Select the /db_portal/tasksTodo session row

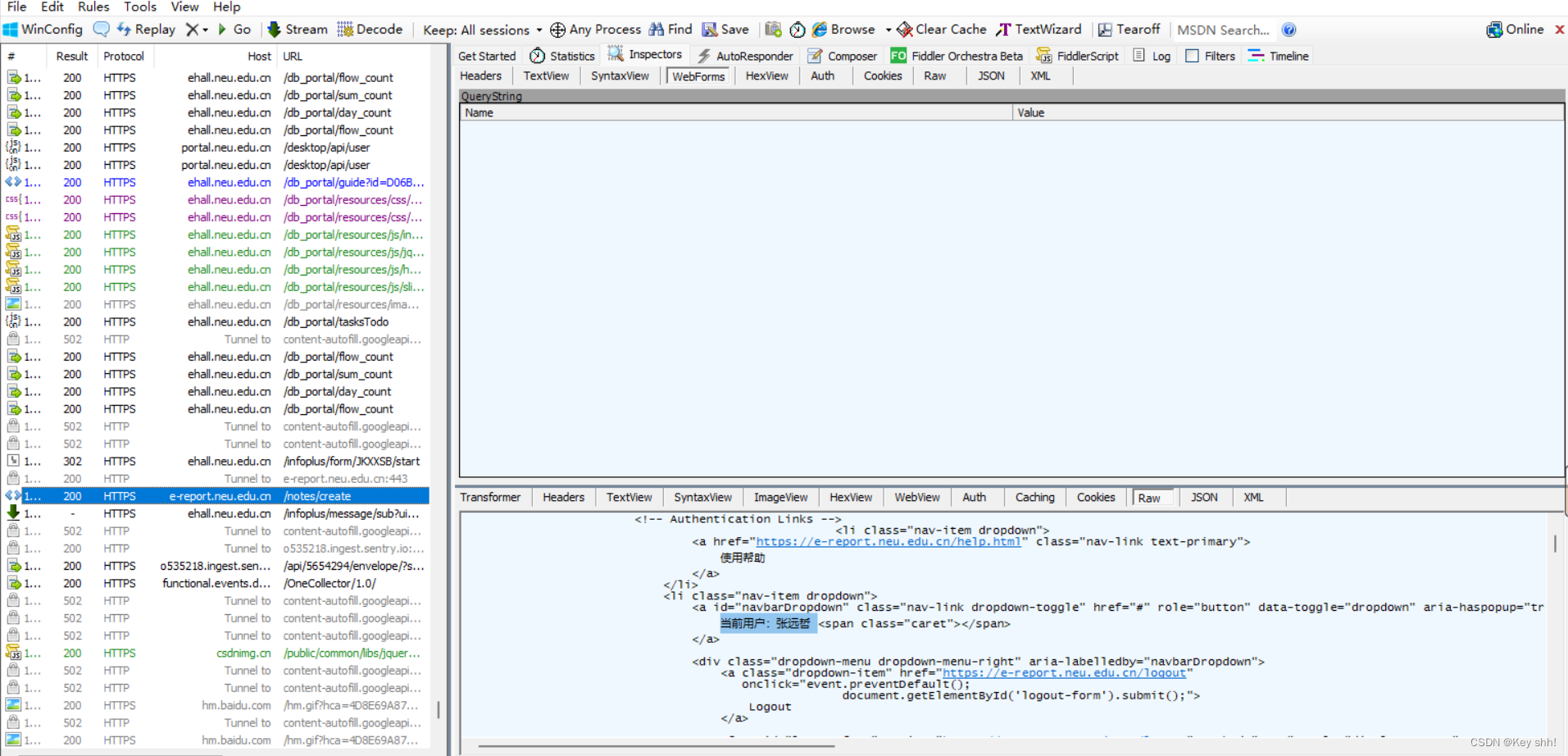coord(216,321)
